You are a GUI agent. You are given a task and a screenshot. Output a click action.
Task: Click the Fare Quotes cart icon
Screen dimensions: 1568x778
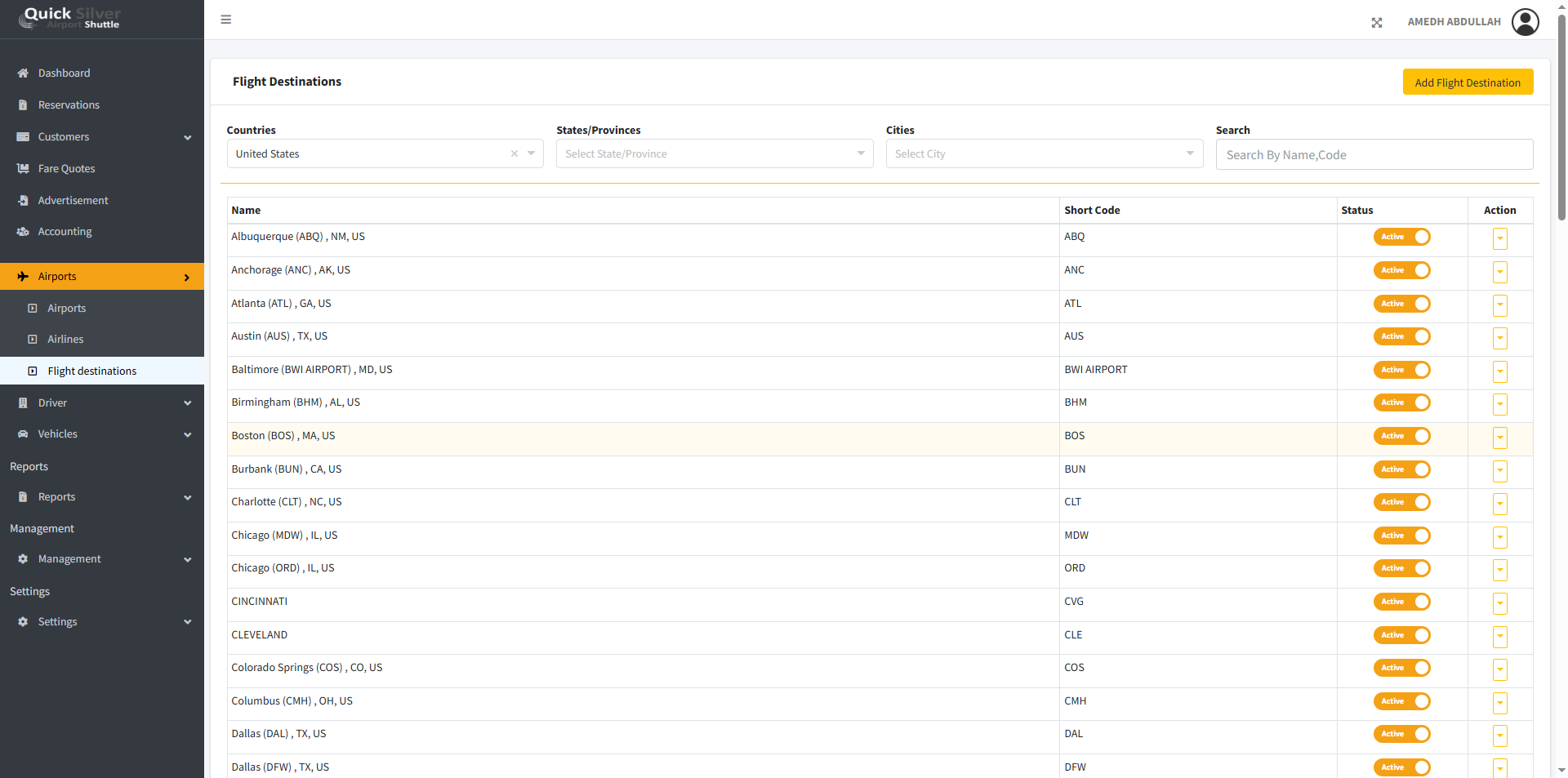[23, 169]
